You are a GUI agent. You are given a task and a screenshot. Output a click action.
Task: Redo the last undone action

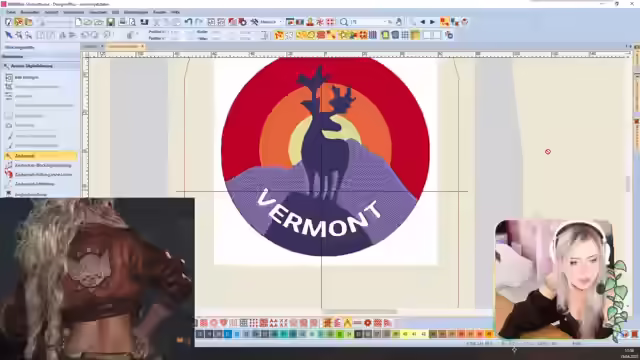[199, 22]
